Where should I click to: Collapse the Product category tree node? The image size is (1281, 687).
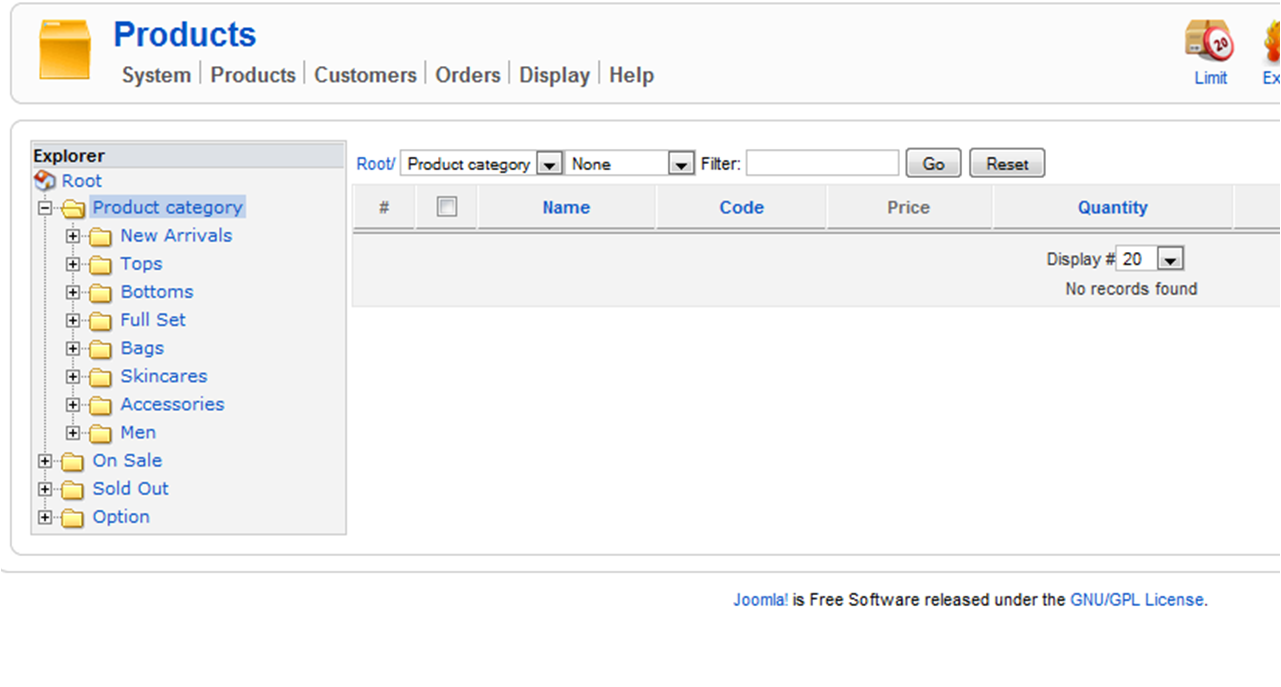coord(45,209)
